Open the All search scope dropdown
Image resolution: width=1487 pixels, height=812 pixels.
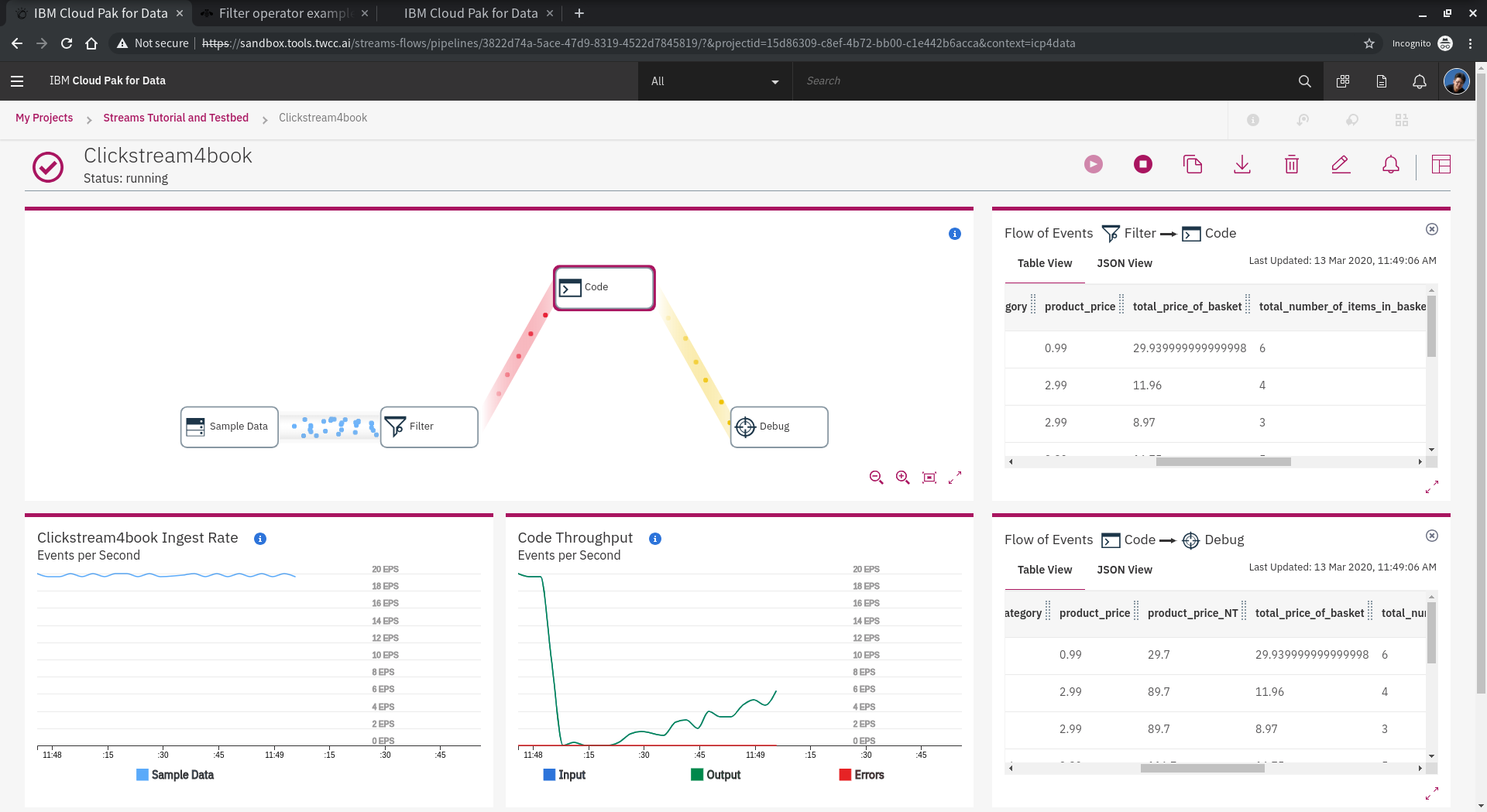tap(715, 81)
